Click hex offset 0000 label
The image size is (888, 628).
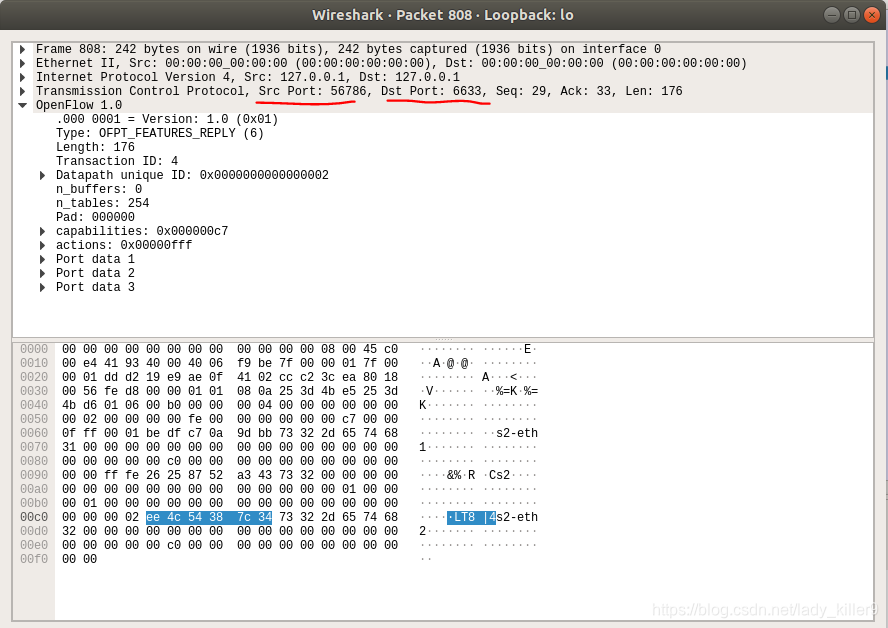(34, 349)
